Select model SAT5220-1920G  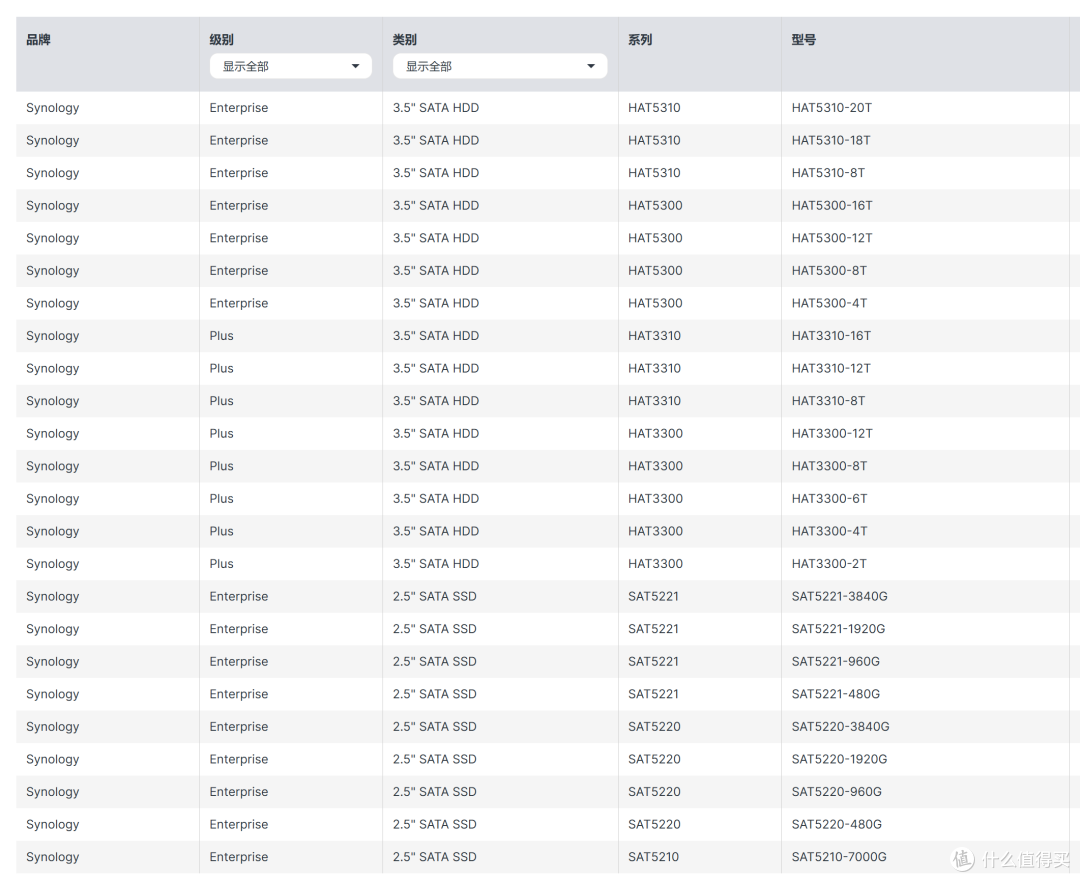pos(839,759)
